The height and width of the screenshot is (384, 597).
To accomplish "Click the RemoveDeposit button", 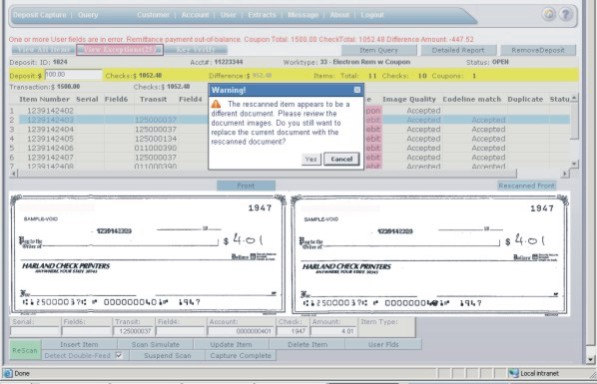I will point(538,50).
